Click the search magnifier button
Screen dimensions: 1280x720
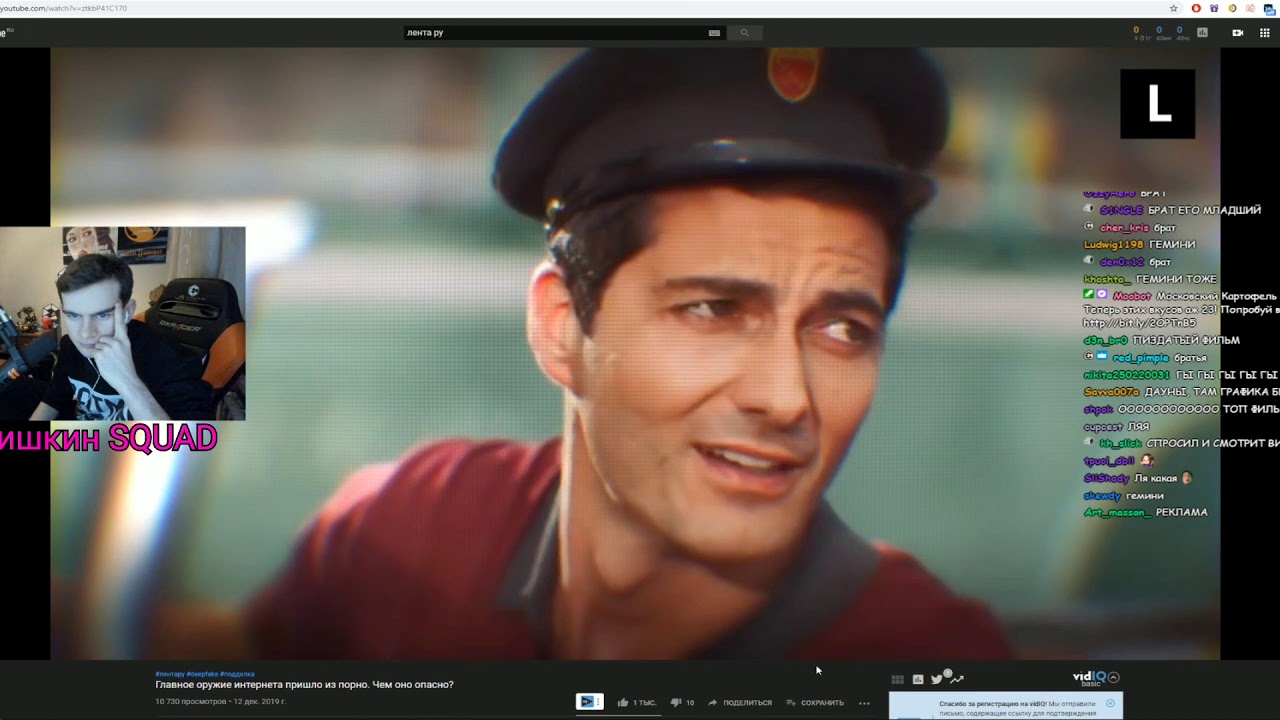pyautogui.click(x=744, y=33)
